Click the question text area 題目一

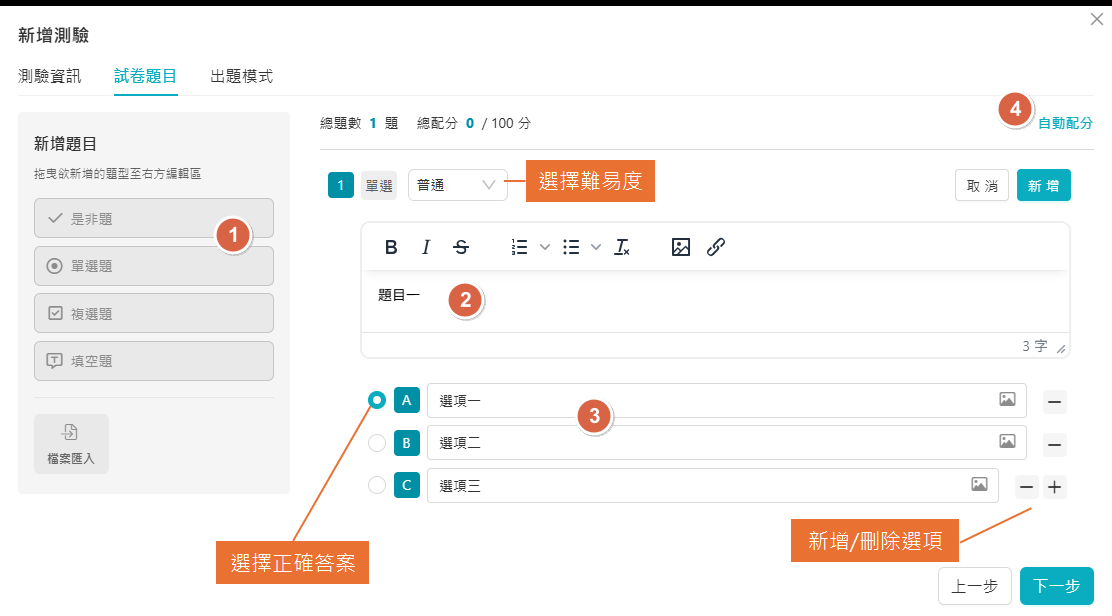715,301
